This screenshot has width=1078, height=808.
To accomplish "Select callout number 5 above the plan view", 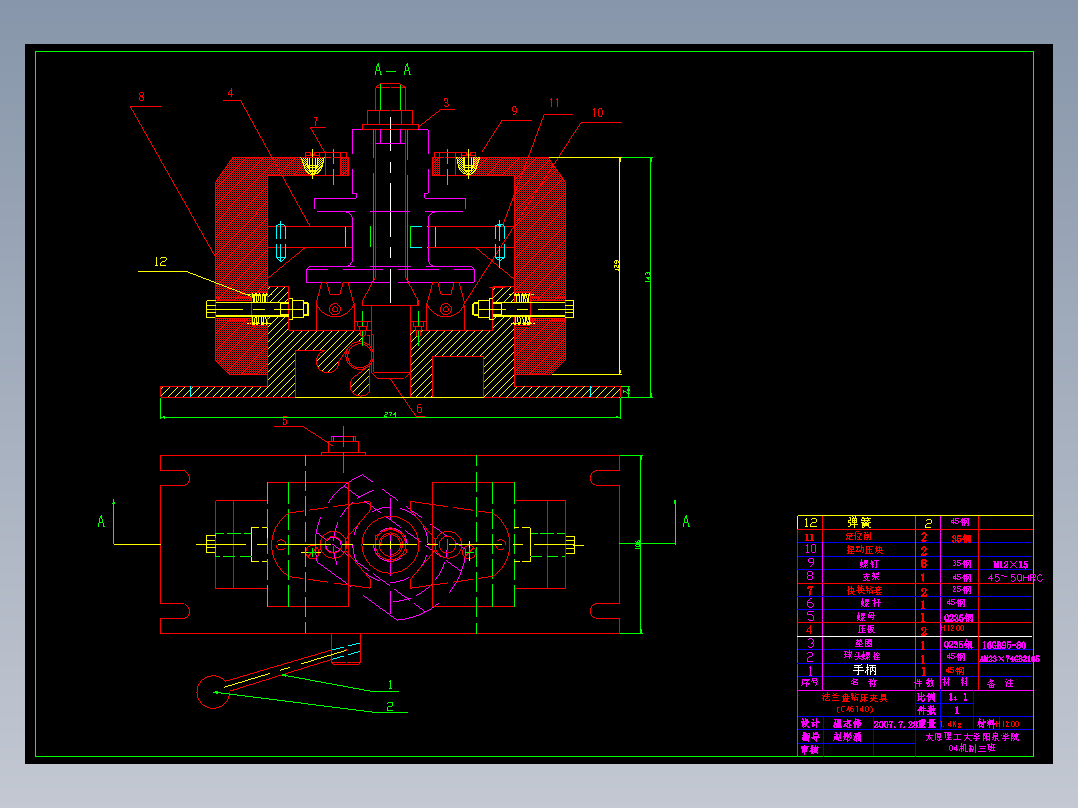I will [x=285, y=421].
